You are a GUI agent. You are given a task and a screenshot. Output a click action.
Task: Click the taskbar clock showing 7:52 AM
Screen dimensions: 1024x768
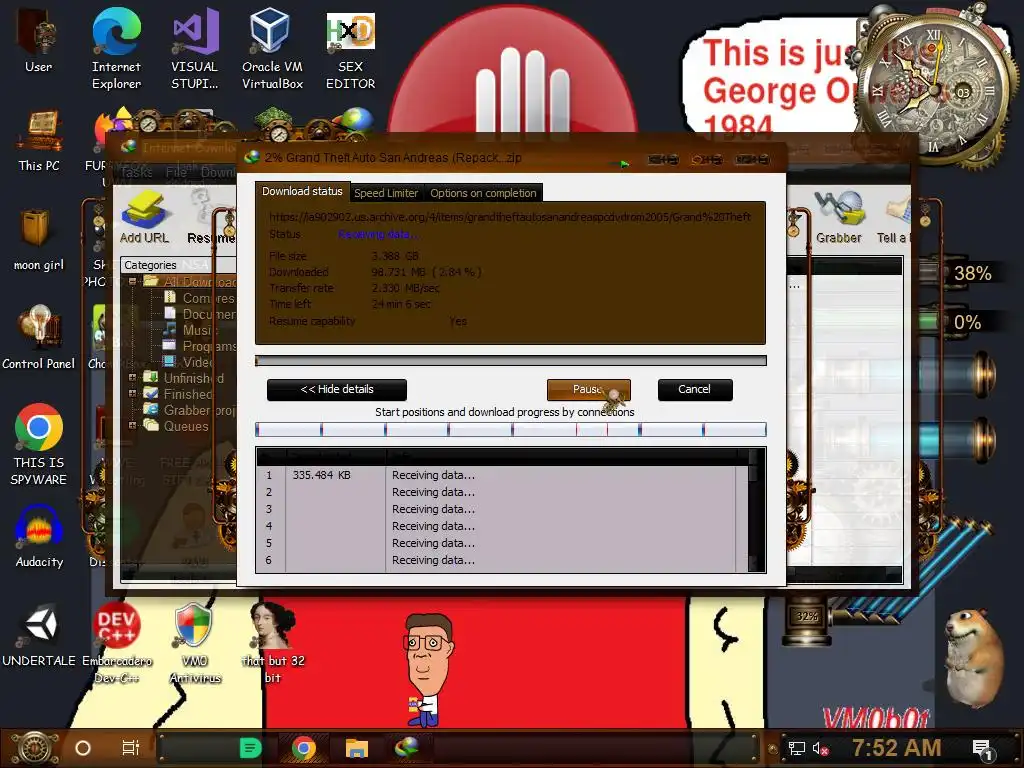[x=896, y=748]
